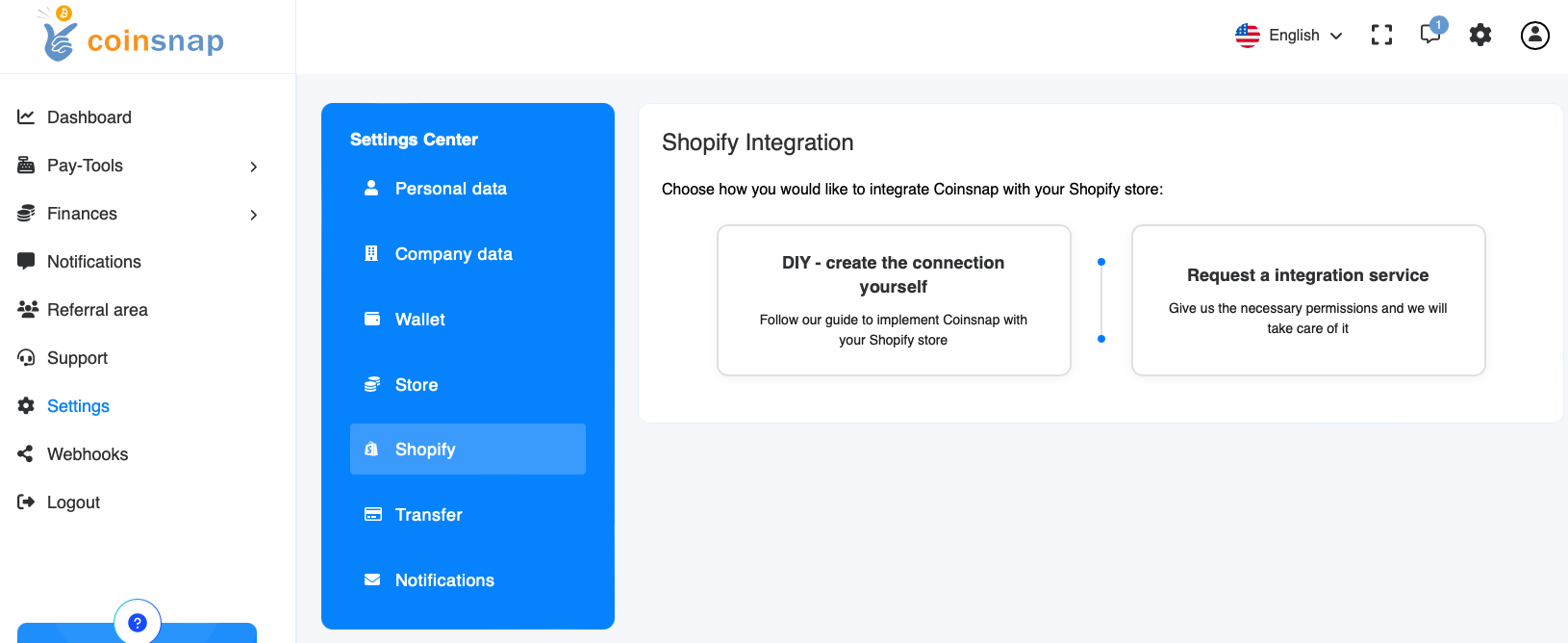Screen dimensions: 1568x643
Task: Choose Request a integration service card
Action: [1308, 300]
